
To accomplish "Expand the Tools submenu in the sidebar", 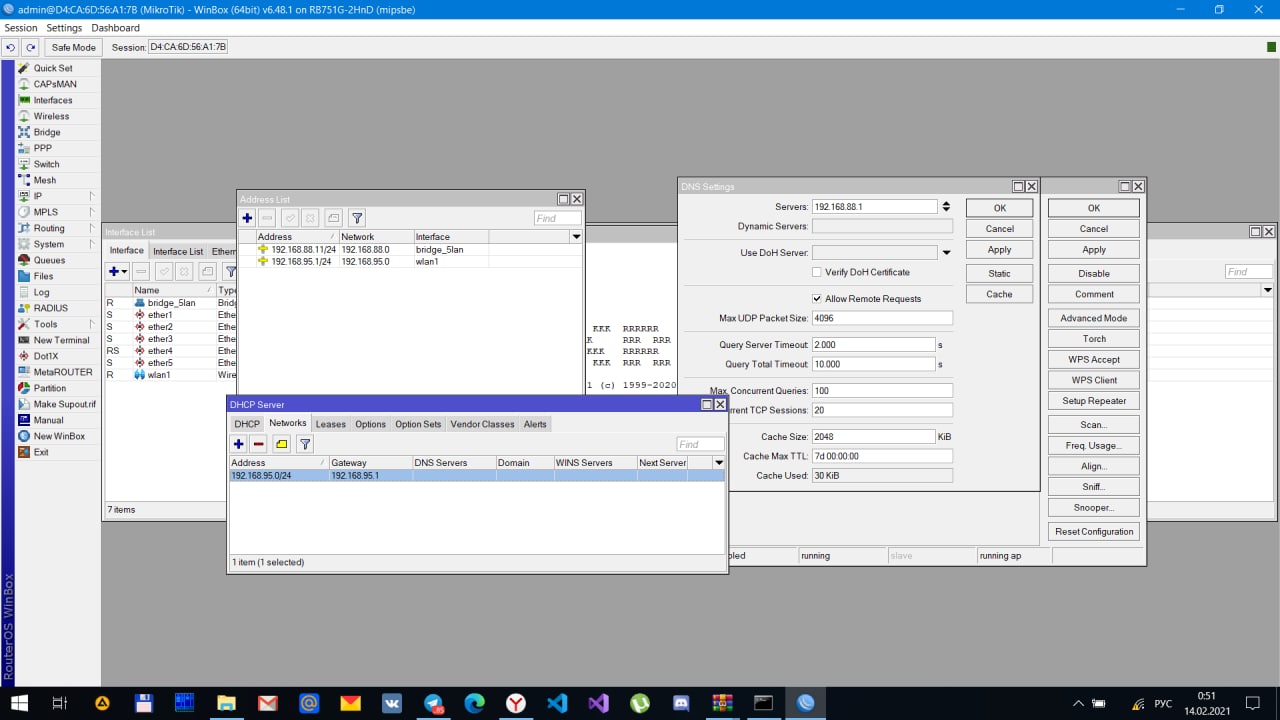I will (x=91, y=324).
